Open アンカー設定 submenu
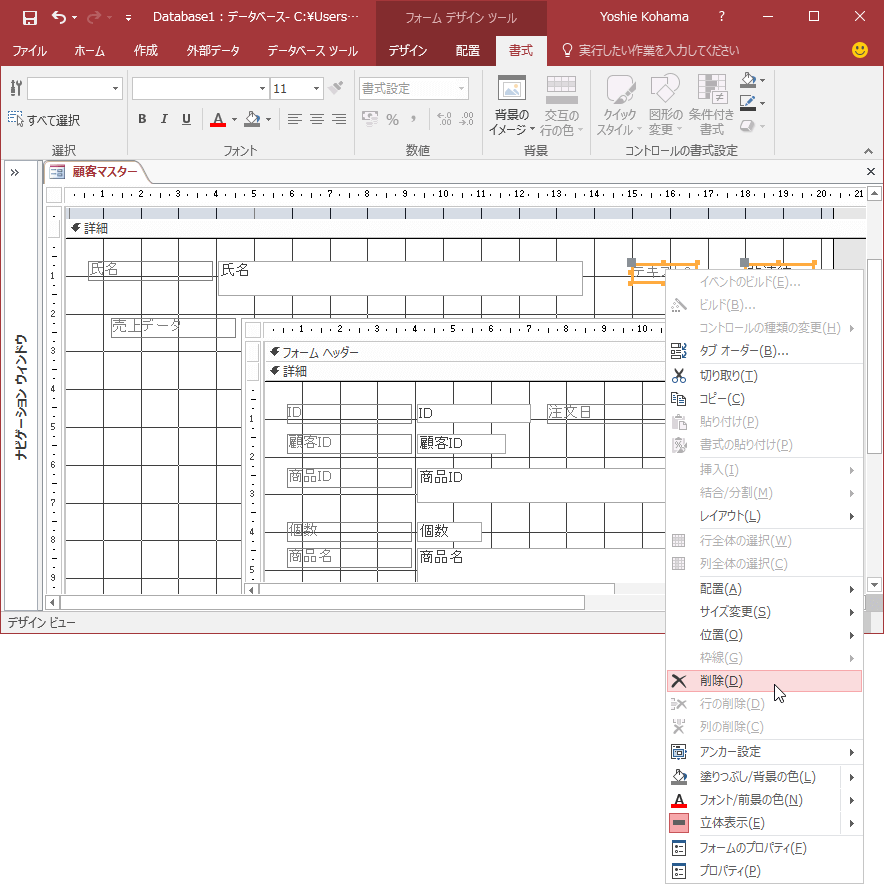This screenshot has width=884, height=884. [x=764, y=752]
